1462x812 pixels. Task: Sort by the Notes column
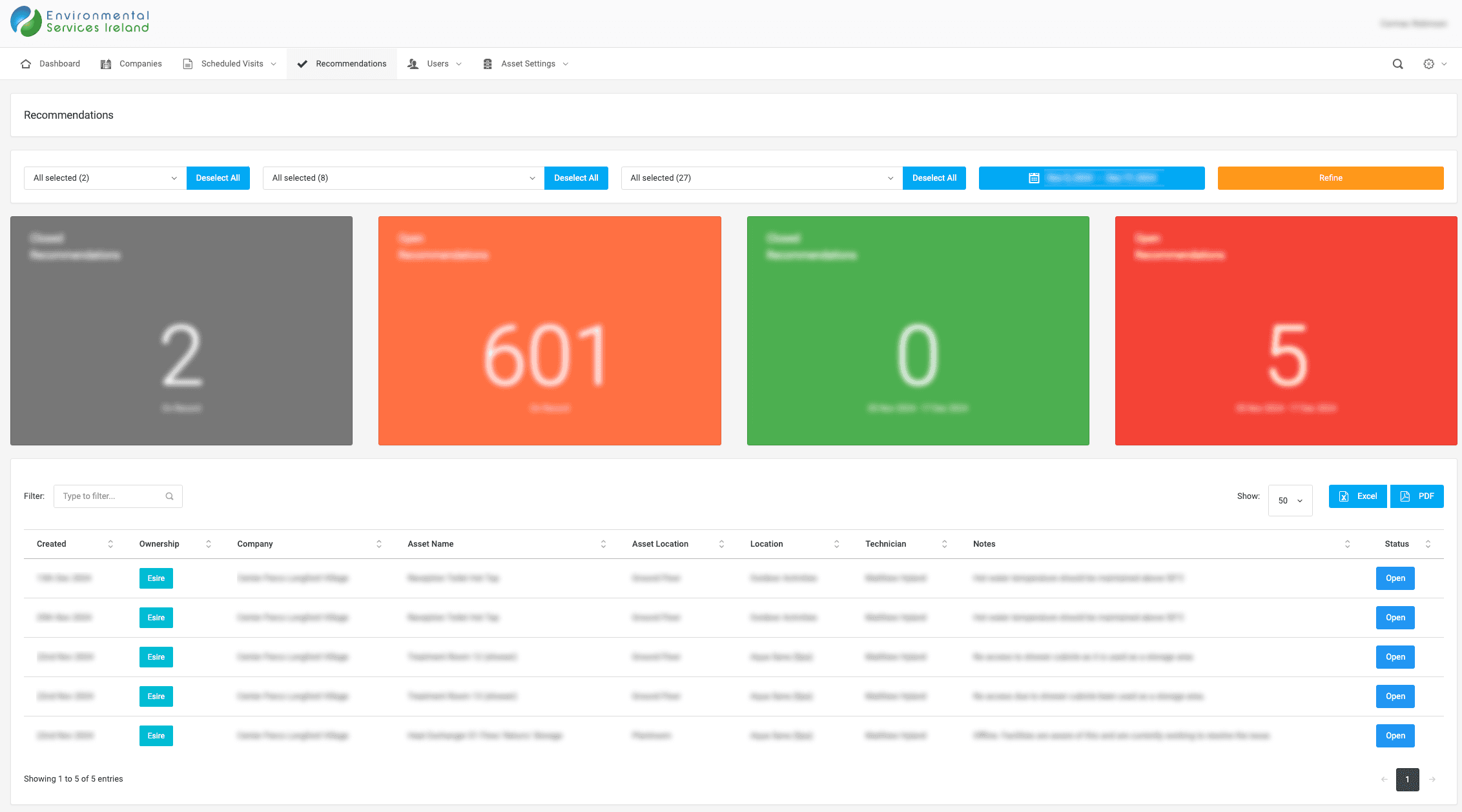[1162, 544]
